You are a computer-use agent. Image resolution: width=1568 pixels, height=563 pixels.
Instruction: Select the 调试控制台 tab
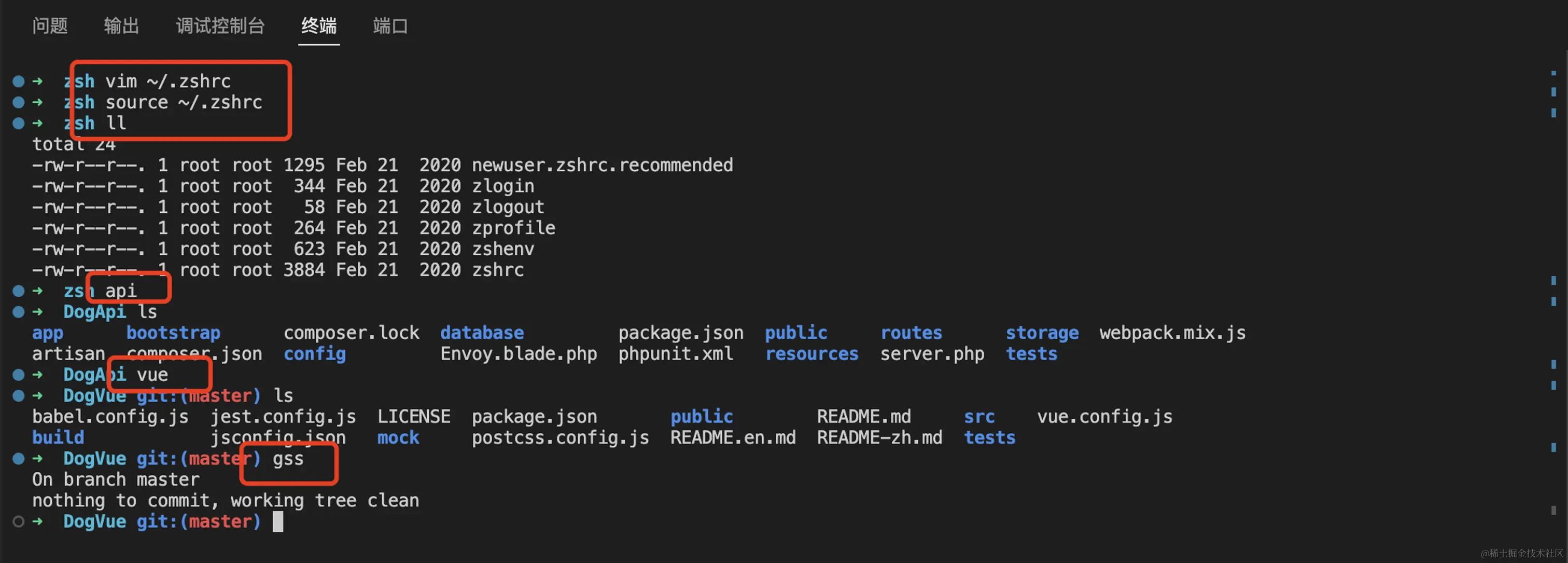coord(220,26)
